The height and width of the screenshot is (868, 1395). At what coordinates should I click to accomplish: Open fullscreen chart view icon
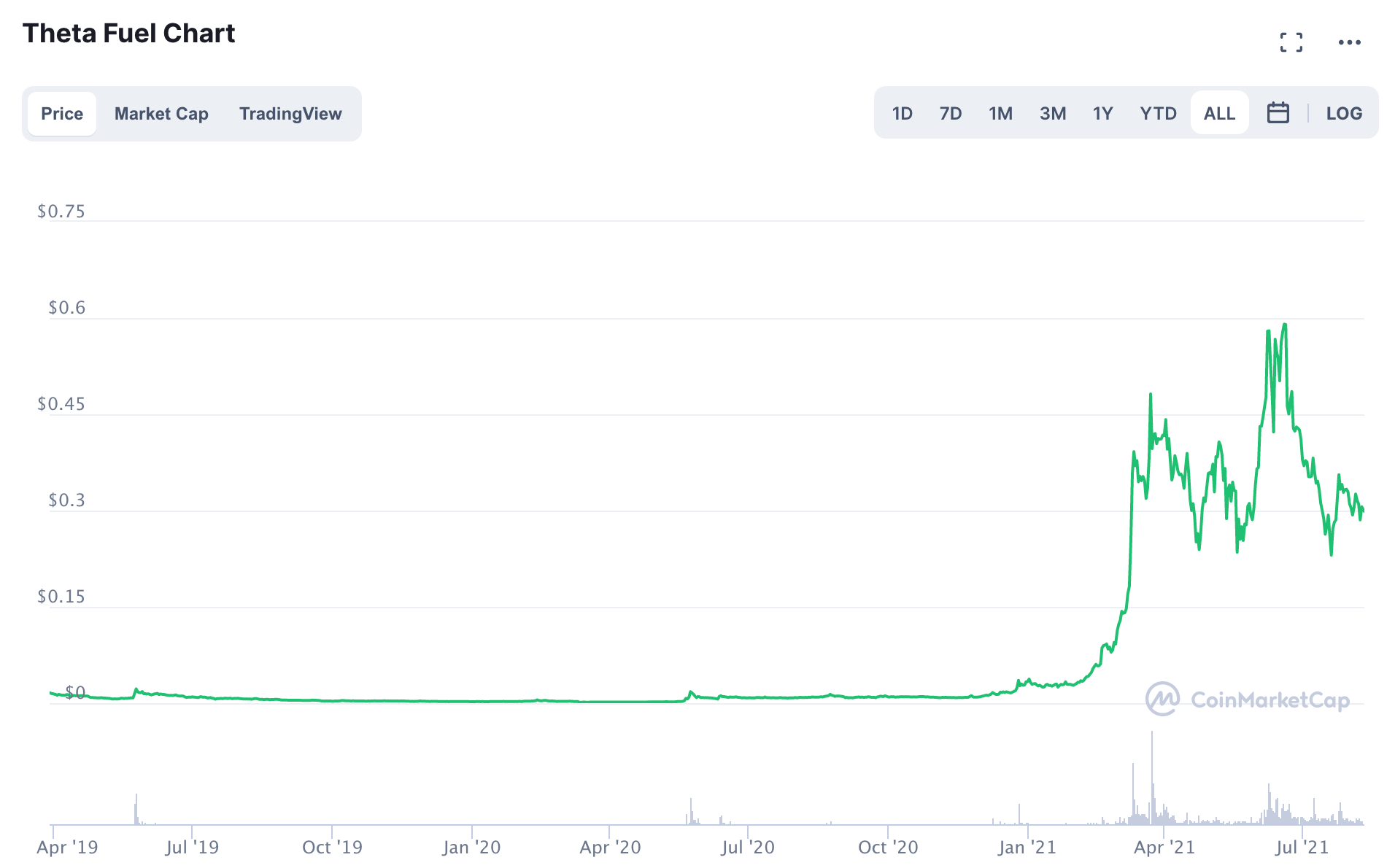pos(1291,42)
